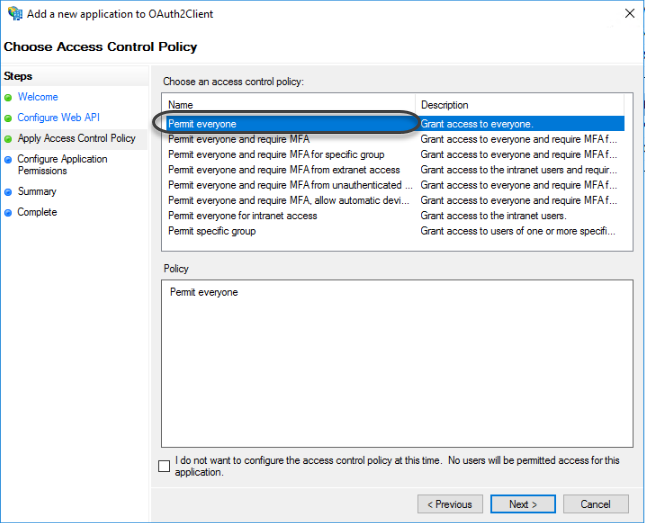Sort policies by Description column header
Image resolution: width=645 pixels, height=523 pixels.
[520, 105]
